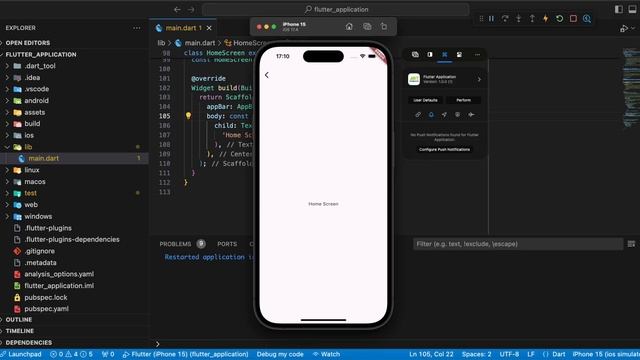Open main.dart in the file tree
Image resolution: width=640 pixels, height=360 pixels.
[x=43, y=158]
